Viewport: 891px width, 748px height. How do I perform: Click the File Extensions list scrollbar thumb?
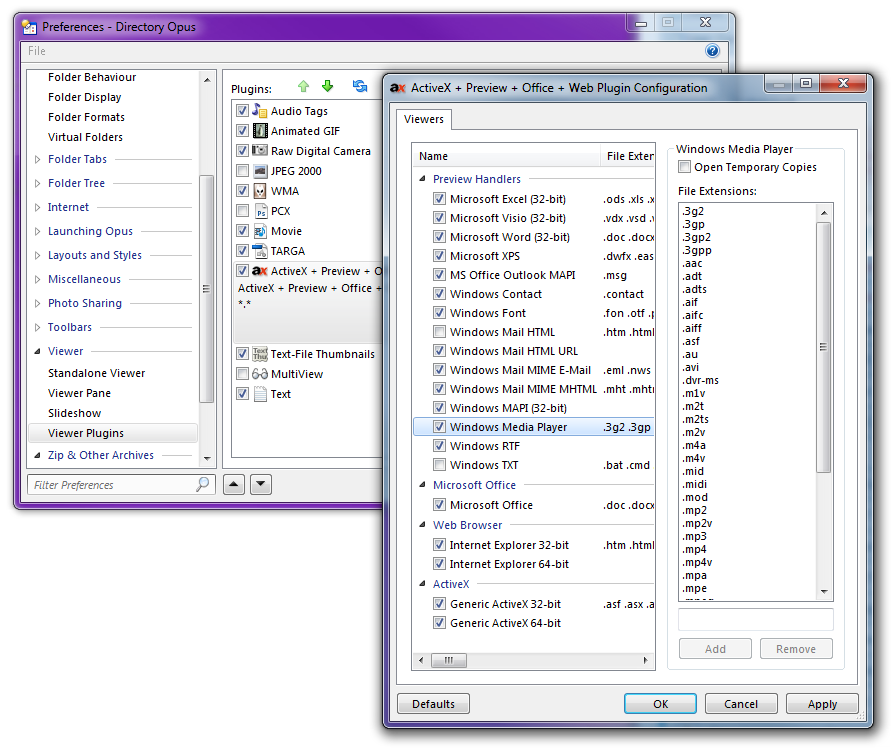click(823, 347)
